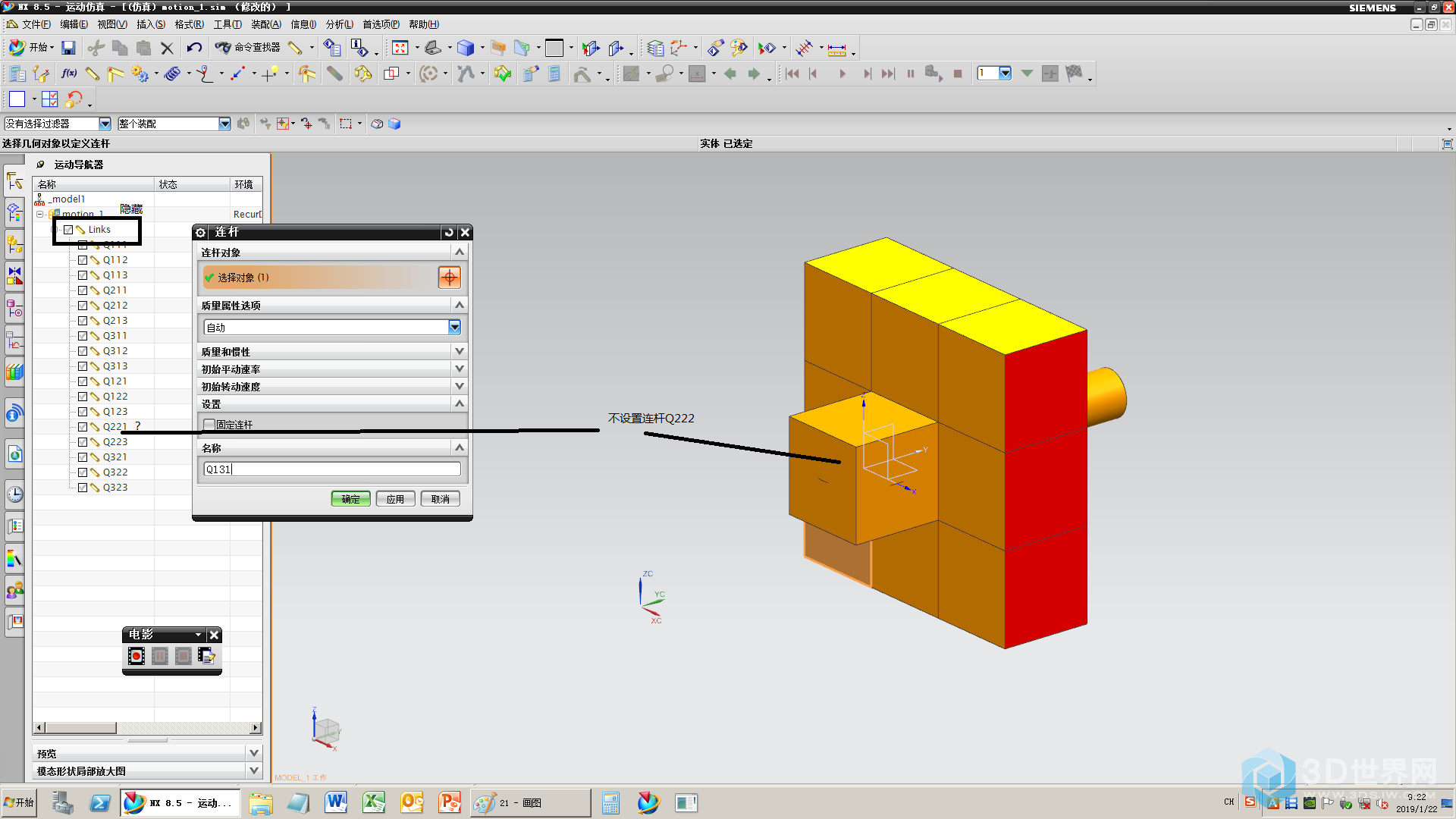
Task: Click the navigator horizontal scrollbar thumb
Action: coord(81,728)
